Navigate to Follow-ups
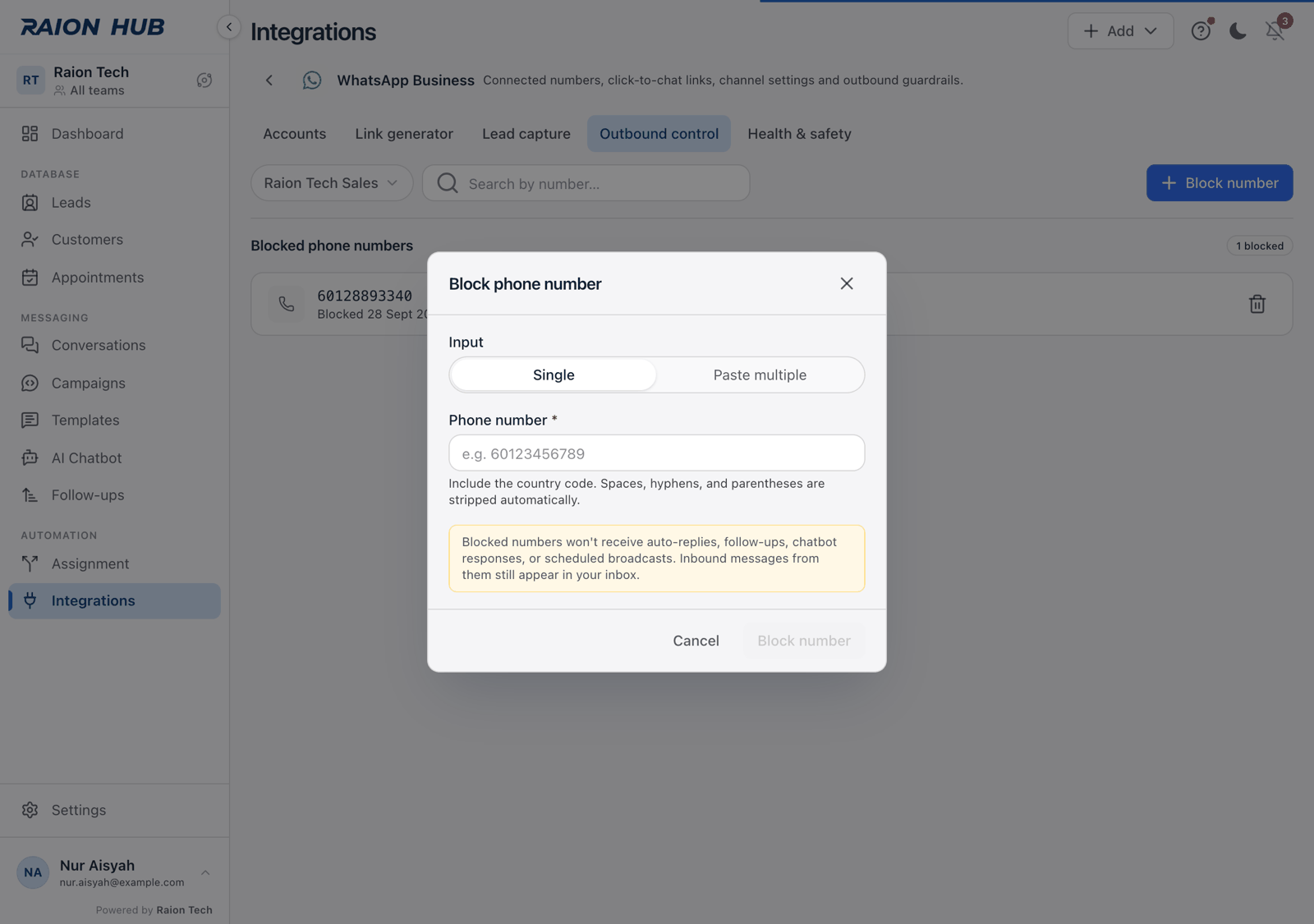Image resolution: width=1314 pixels, height=924 pixels. 114,495
